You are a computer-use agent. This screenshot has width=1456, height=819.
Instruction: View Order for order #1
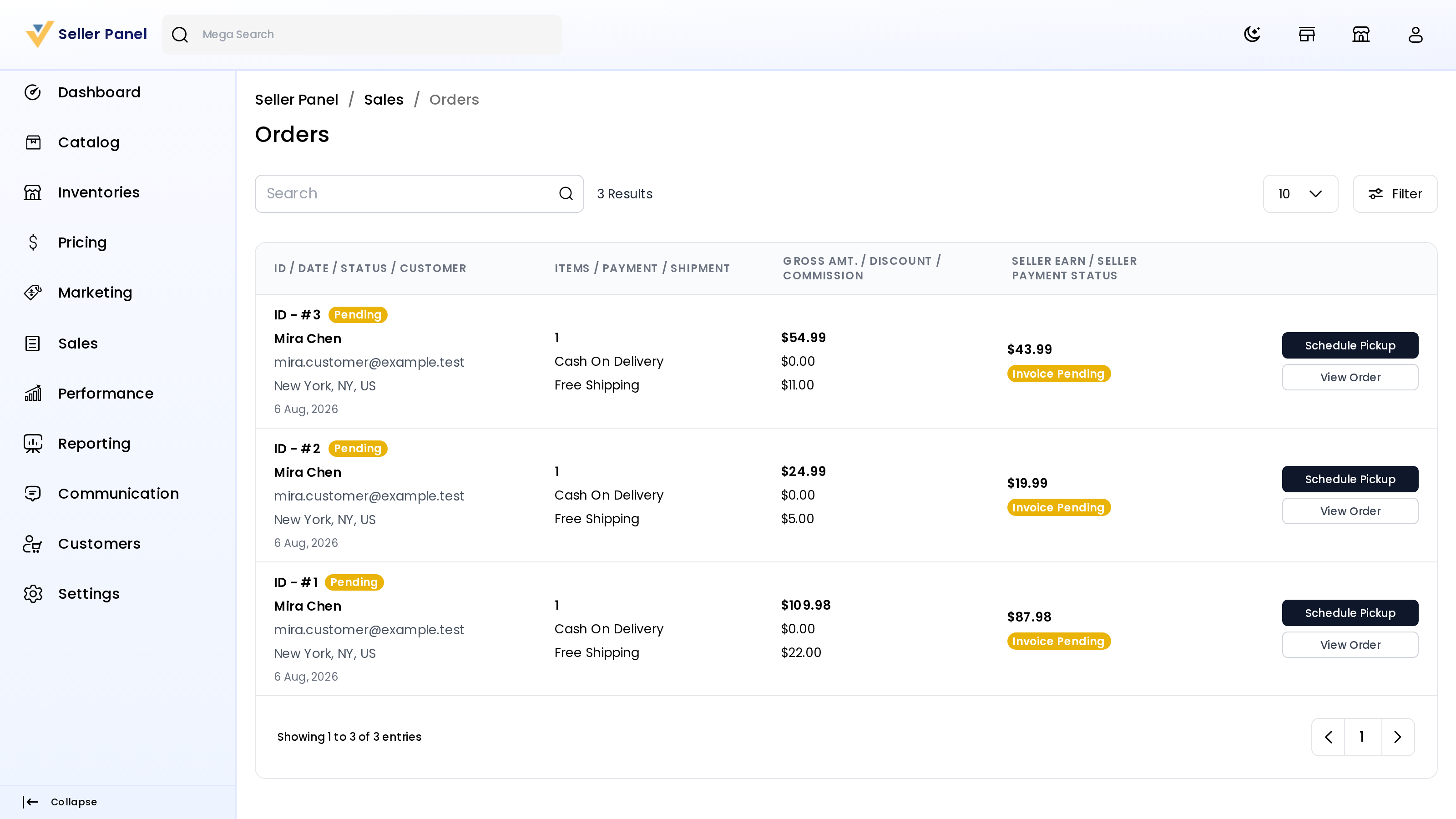point(1350,645)
